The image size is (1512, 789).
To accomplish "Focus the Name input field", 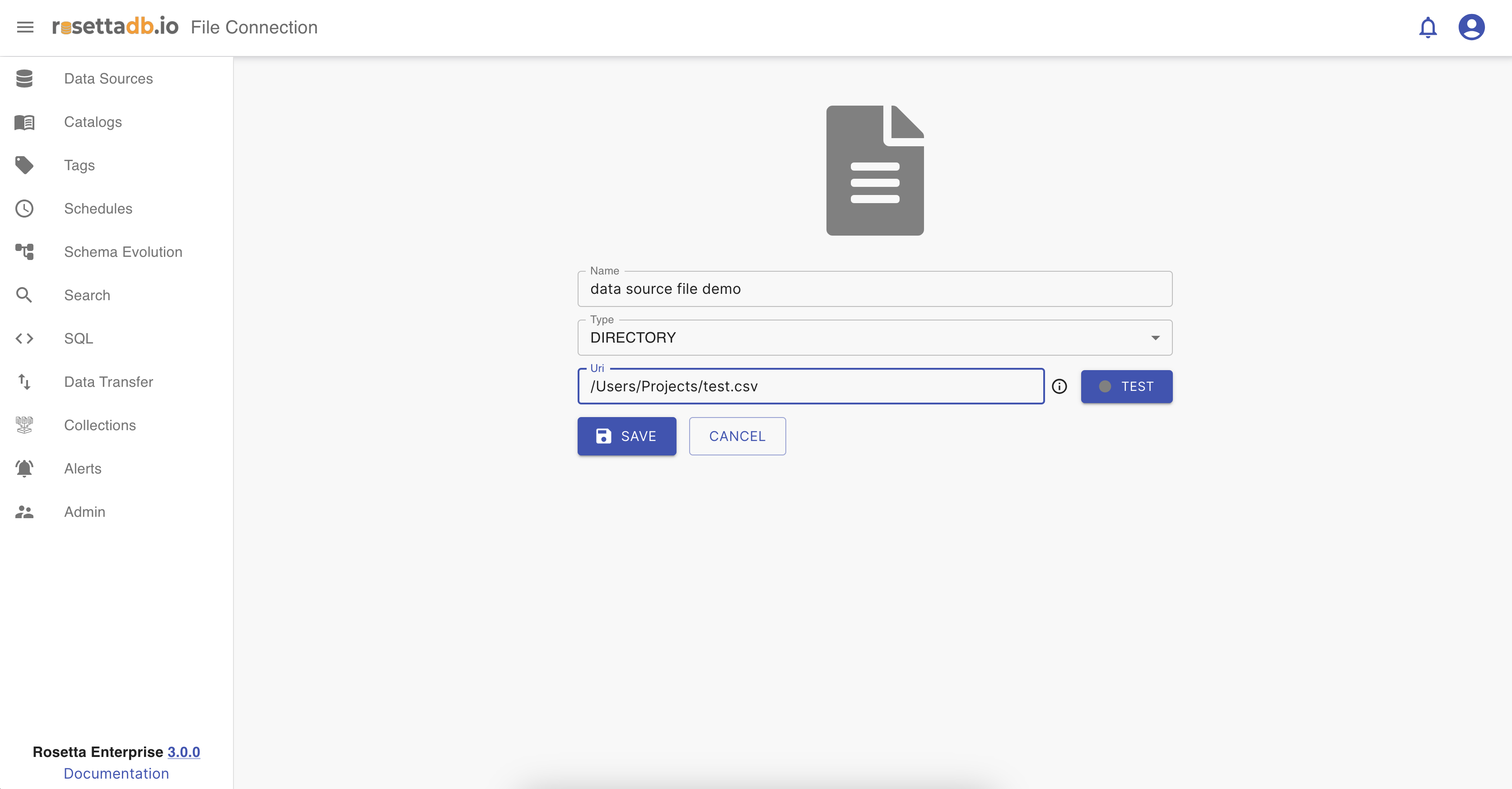I will point(875,289).
